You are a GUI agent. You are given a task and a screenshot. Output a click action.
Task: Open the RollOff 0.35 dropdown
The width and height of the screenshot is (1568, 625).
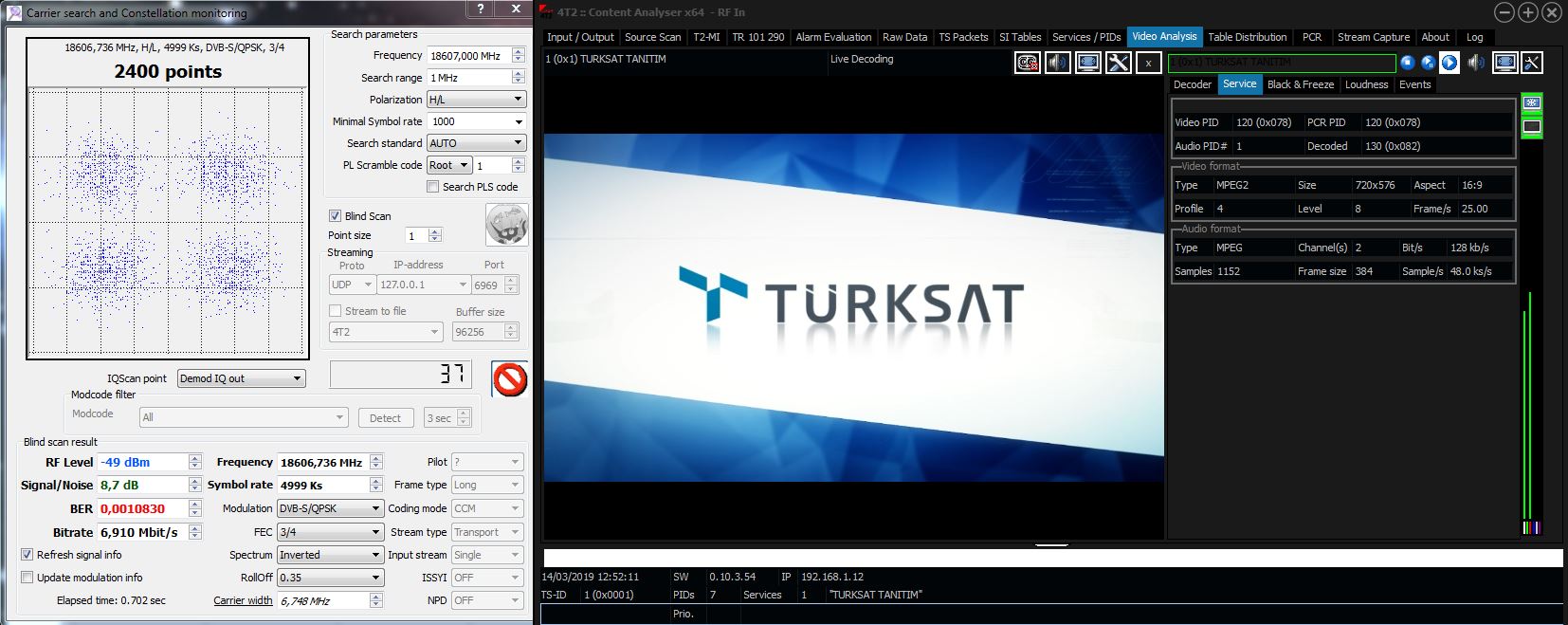pos(330,578)
